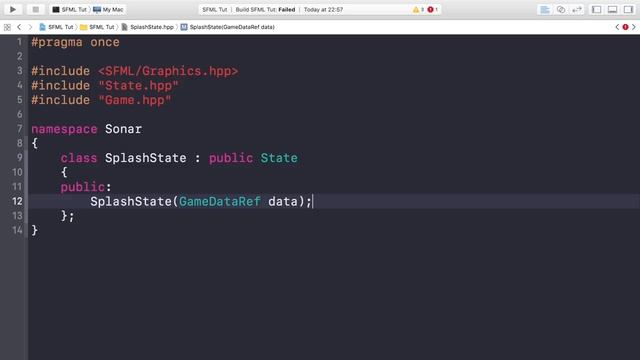The width and height of the screenshot is (640, 360).
Task: Click line number 9 in gutter
Action: click(x=20, y=158)
